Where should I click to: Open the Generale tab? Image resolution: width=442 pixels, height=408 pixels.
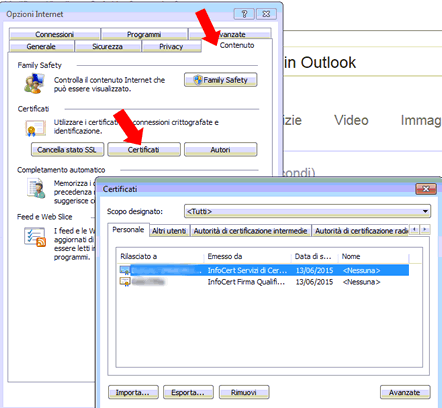pos(41,46)
